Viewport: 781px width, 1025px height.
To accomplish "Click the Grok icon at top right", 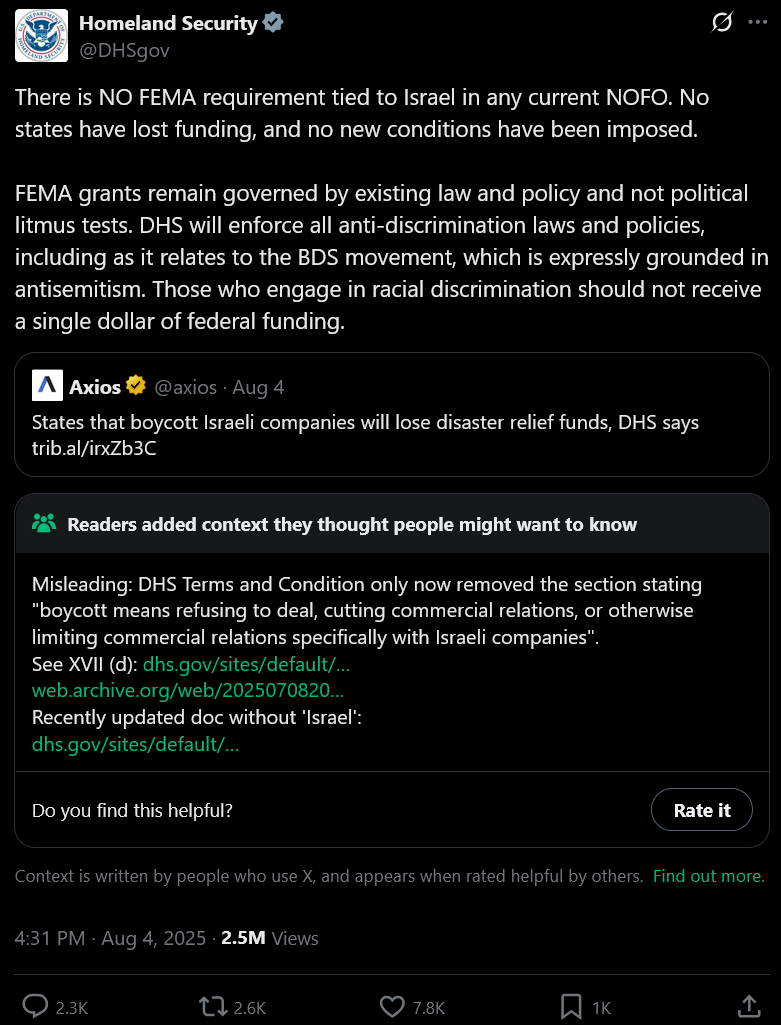I will (722, 23).
